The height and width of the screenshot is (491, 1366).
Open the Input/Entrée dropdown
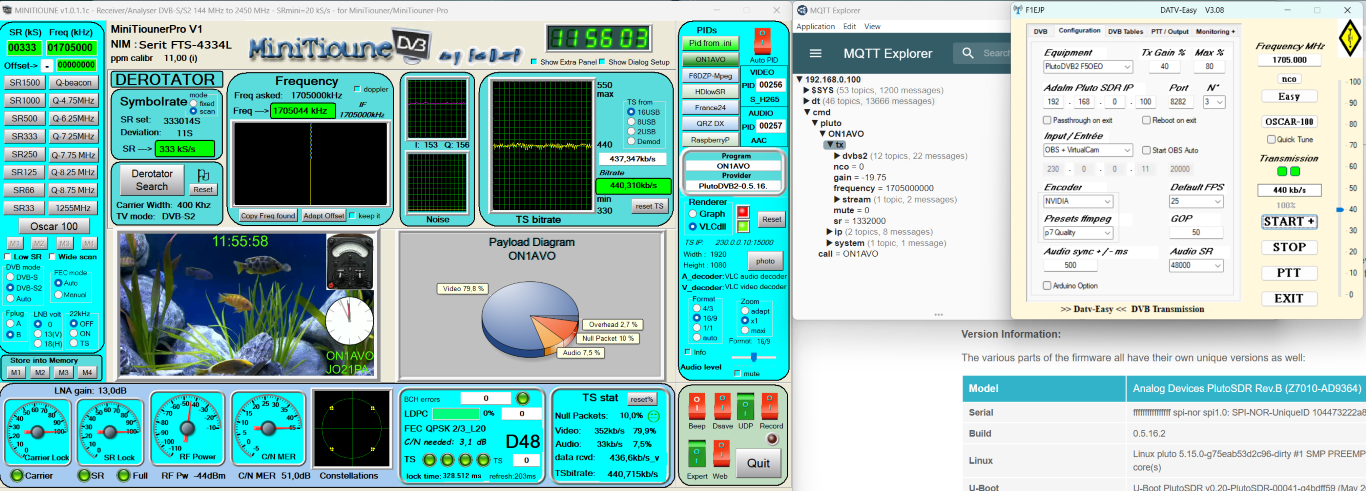click(1088, 150)
